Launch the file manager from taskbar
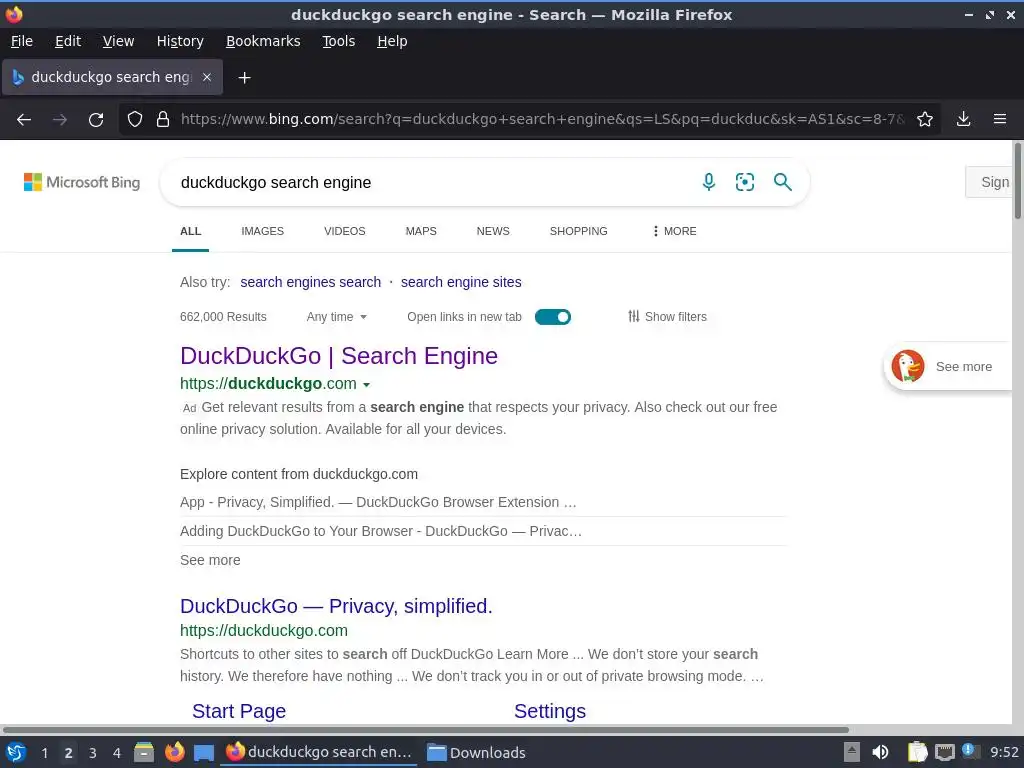This screenshot has width=1024, height=768. pos(144,752)
